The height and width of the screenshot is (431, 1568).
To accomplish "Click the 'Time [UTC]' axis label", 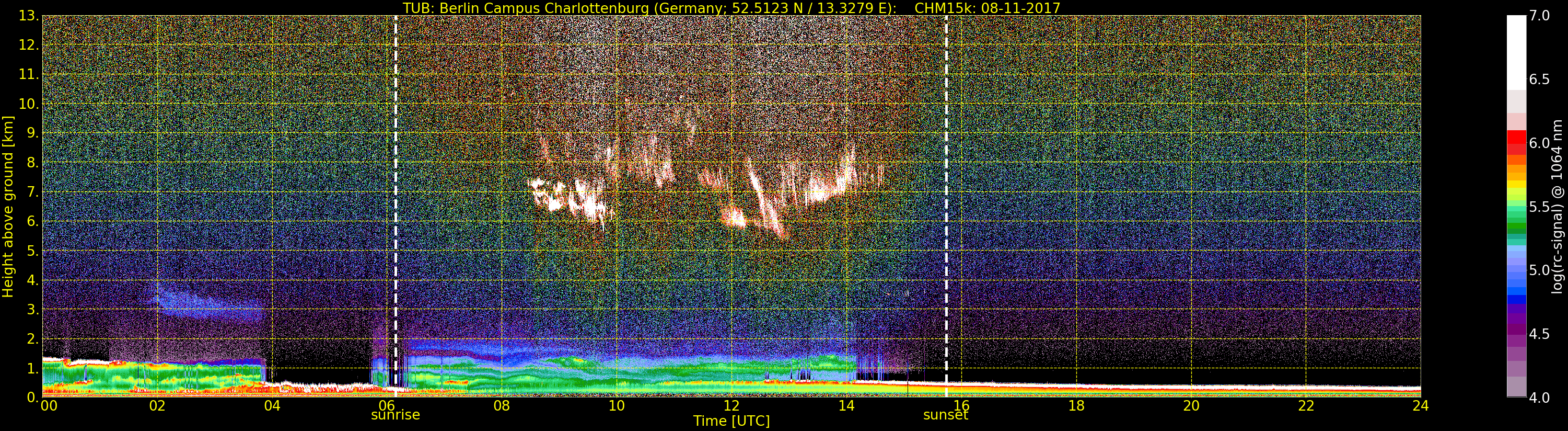I will coord(731,421).
